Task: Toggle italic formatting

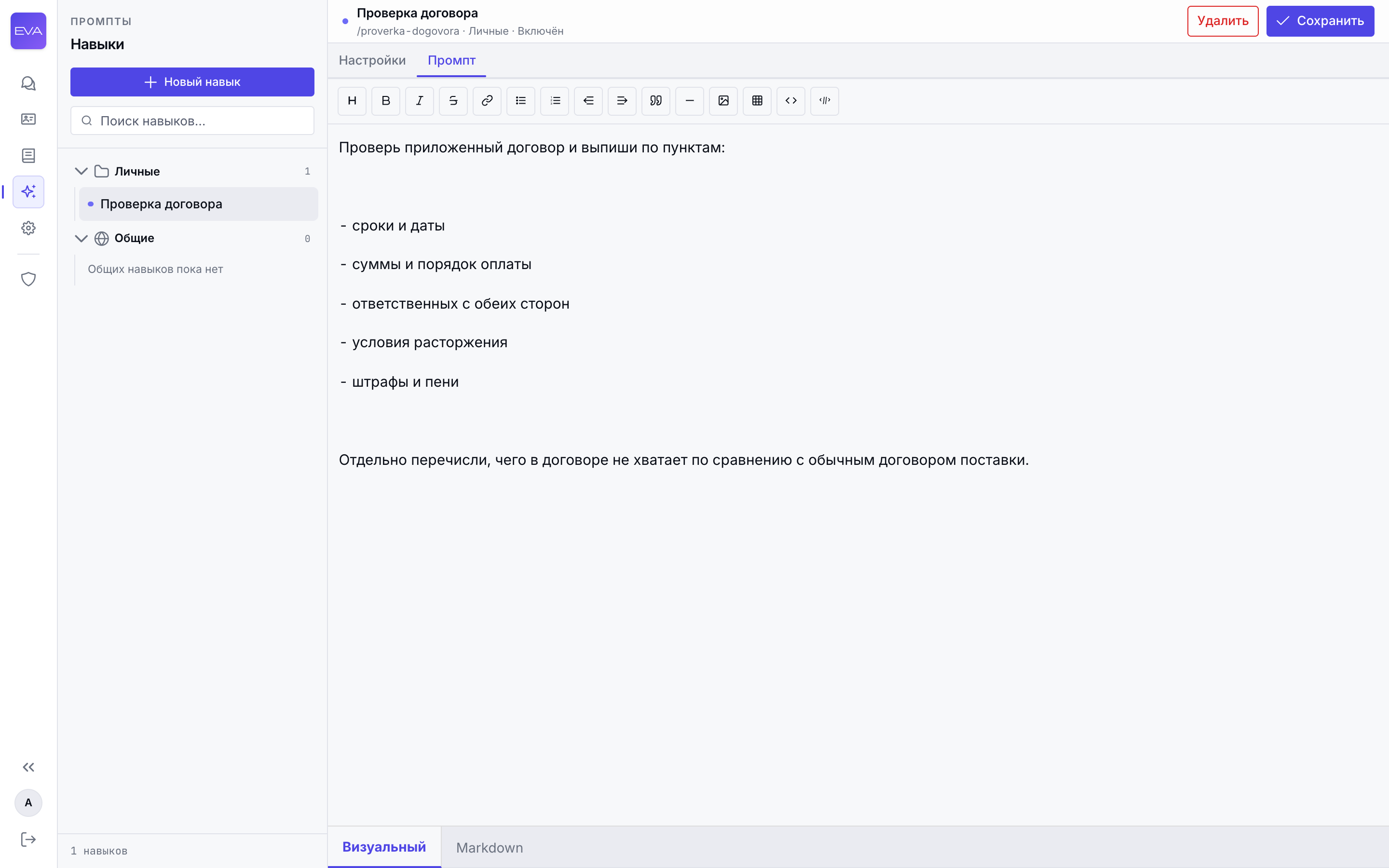Action: pos(420,101)
